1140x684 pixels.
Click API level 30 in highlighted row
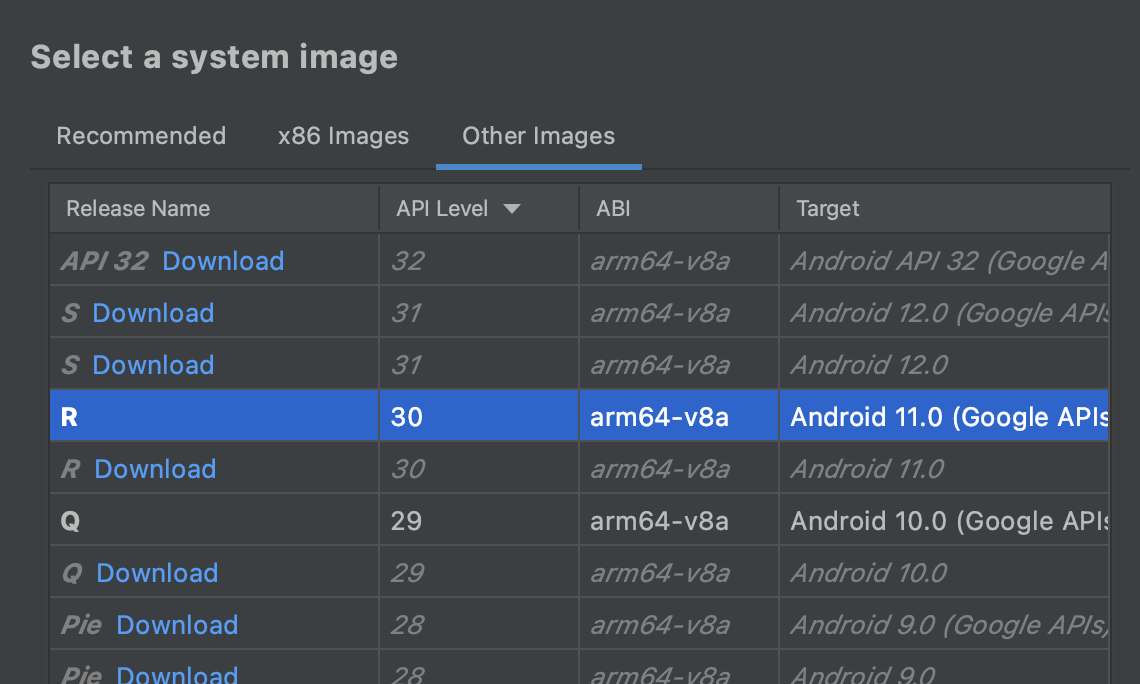coord(407,417)
